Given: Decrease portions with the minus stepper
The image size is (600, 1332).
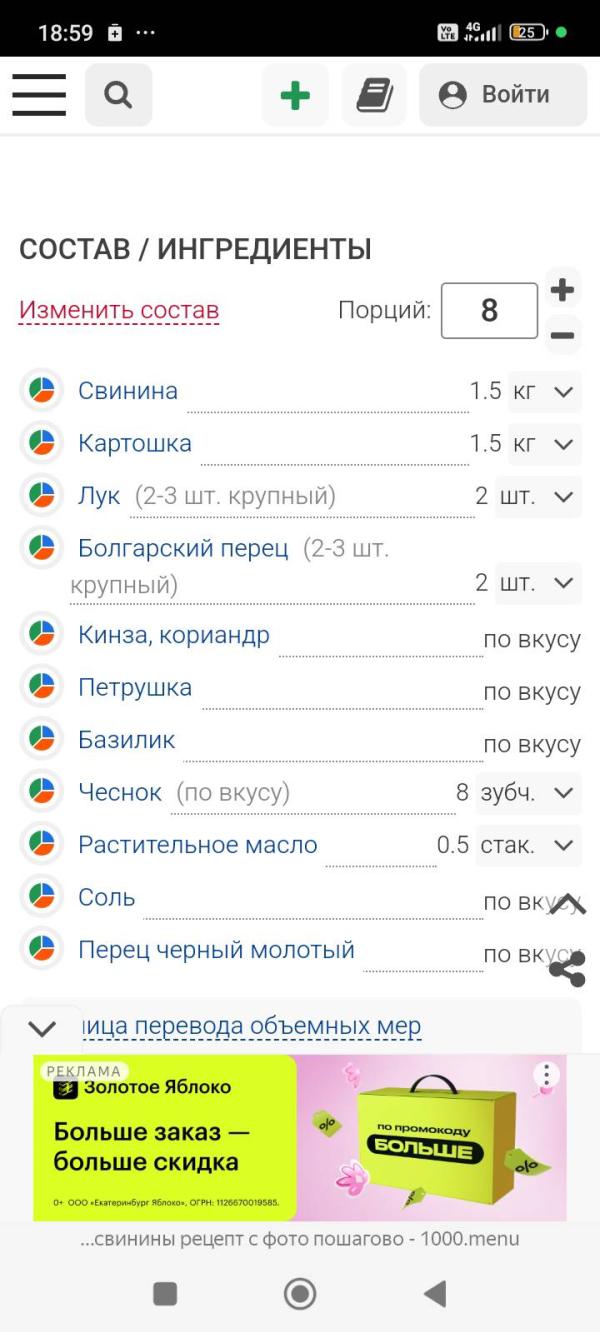Looking at the screenshot, I should (563, 335).
